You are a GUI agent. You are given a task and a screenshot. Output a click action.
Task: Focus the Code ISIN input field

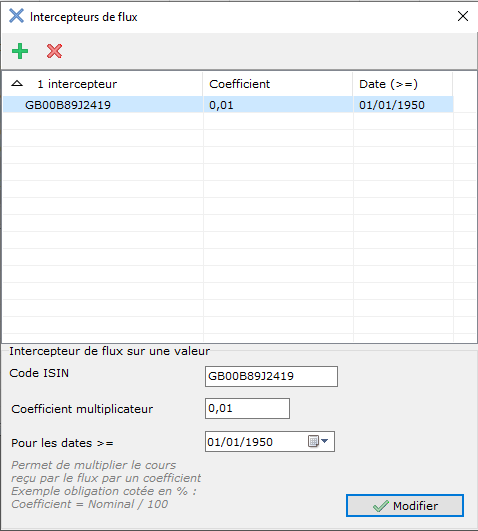271,376
